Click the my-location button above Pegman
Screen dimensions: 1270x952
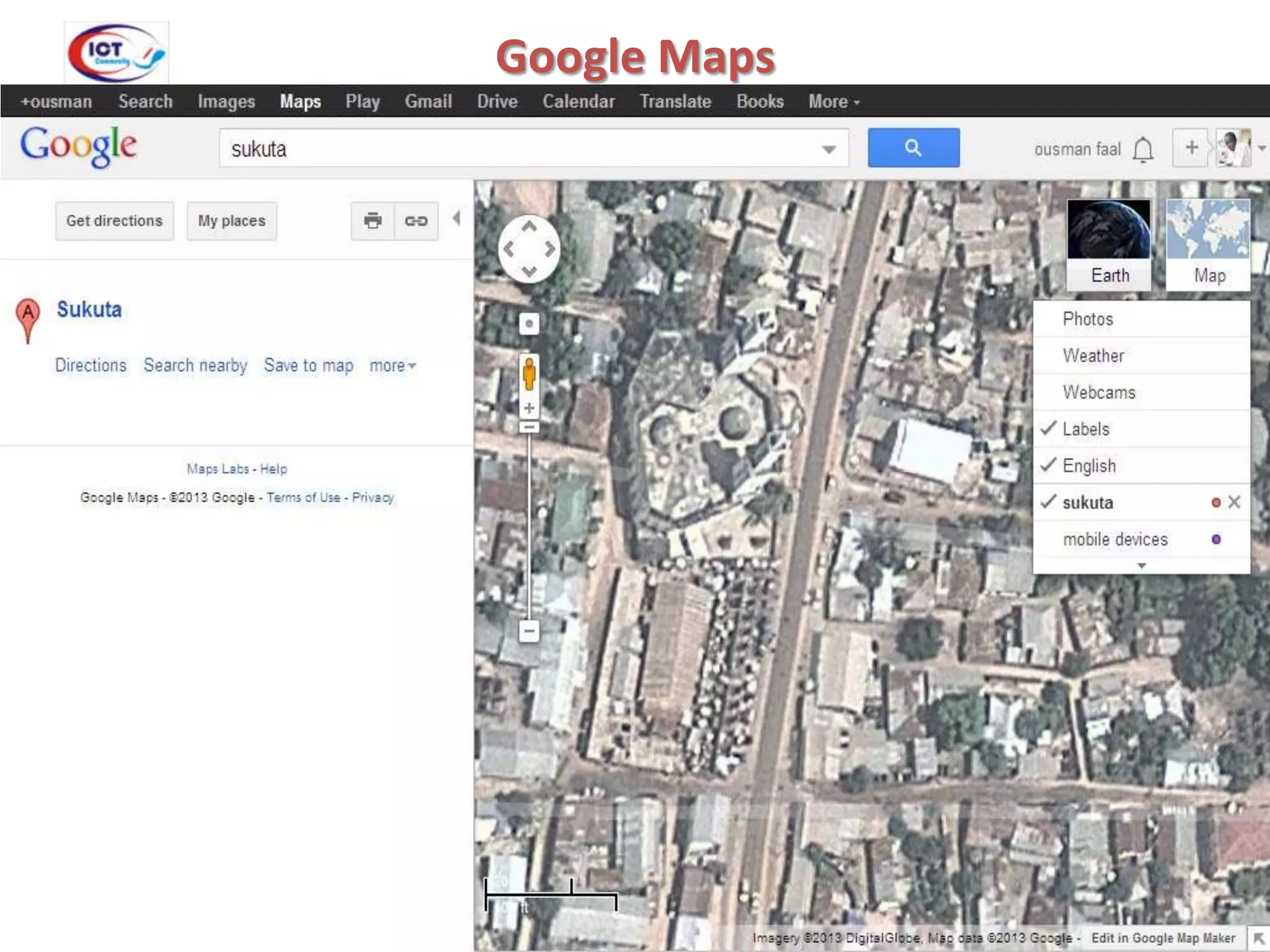coord(529,324)
